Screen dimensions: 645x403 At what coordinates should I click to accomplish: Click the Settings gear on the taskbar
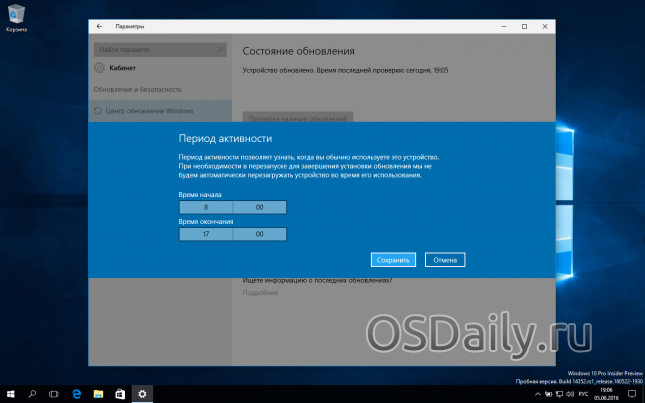coord(142,393)
